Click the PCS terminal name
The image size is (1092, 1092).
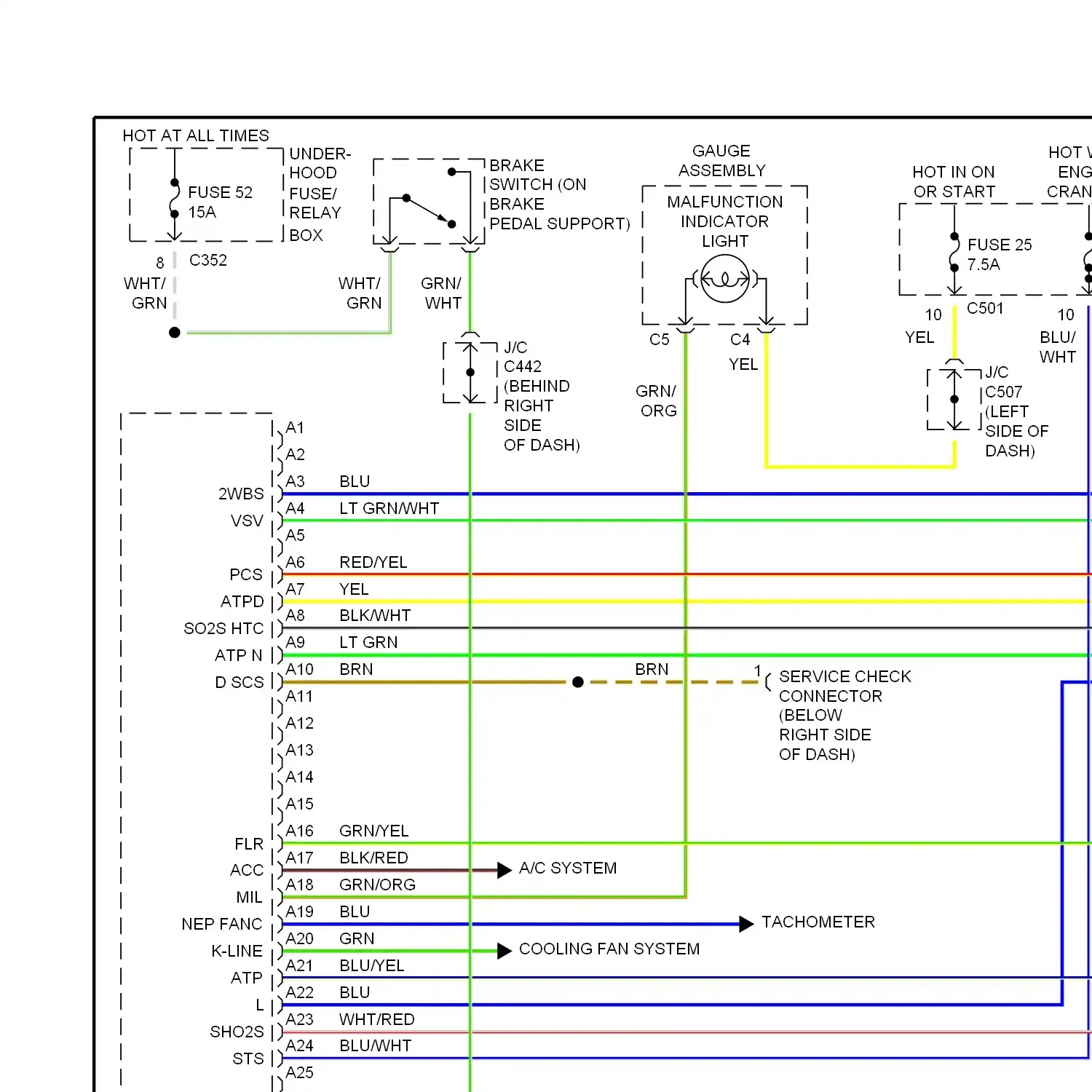point(246,574)
